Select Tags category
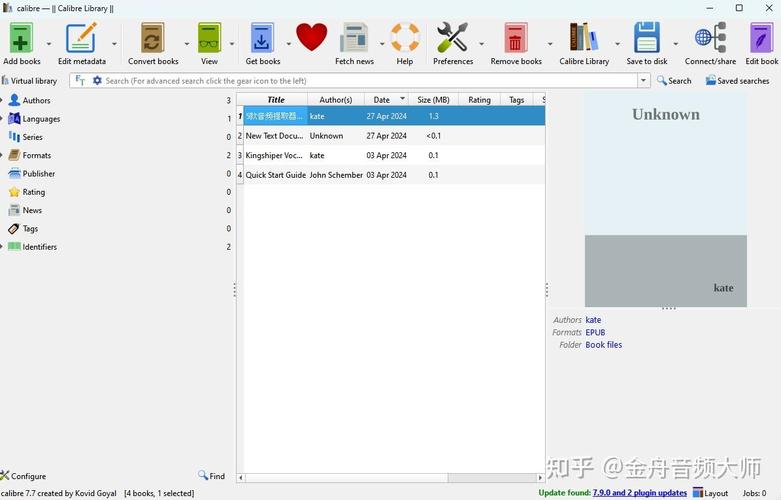 [x=30, y=229]
